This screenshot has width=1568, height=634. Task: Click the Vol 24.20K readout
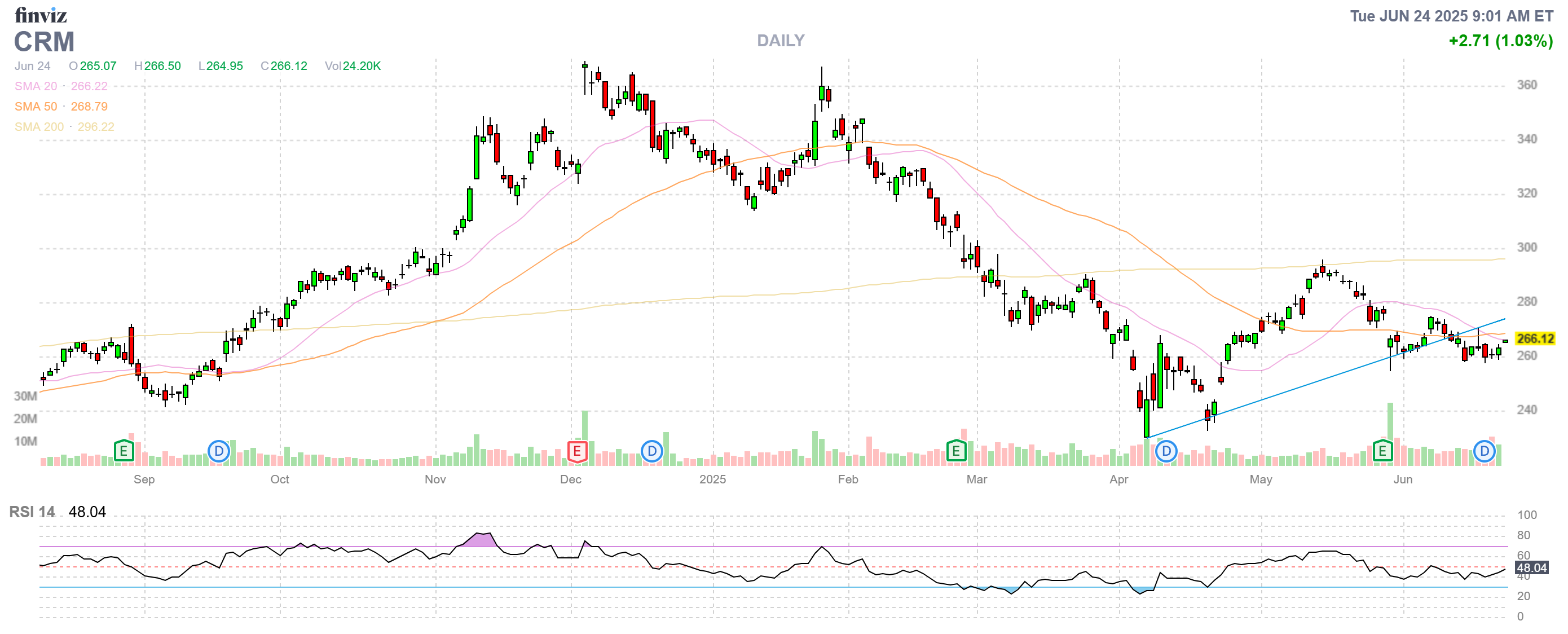[353, 65]
